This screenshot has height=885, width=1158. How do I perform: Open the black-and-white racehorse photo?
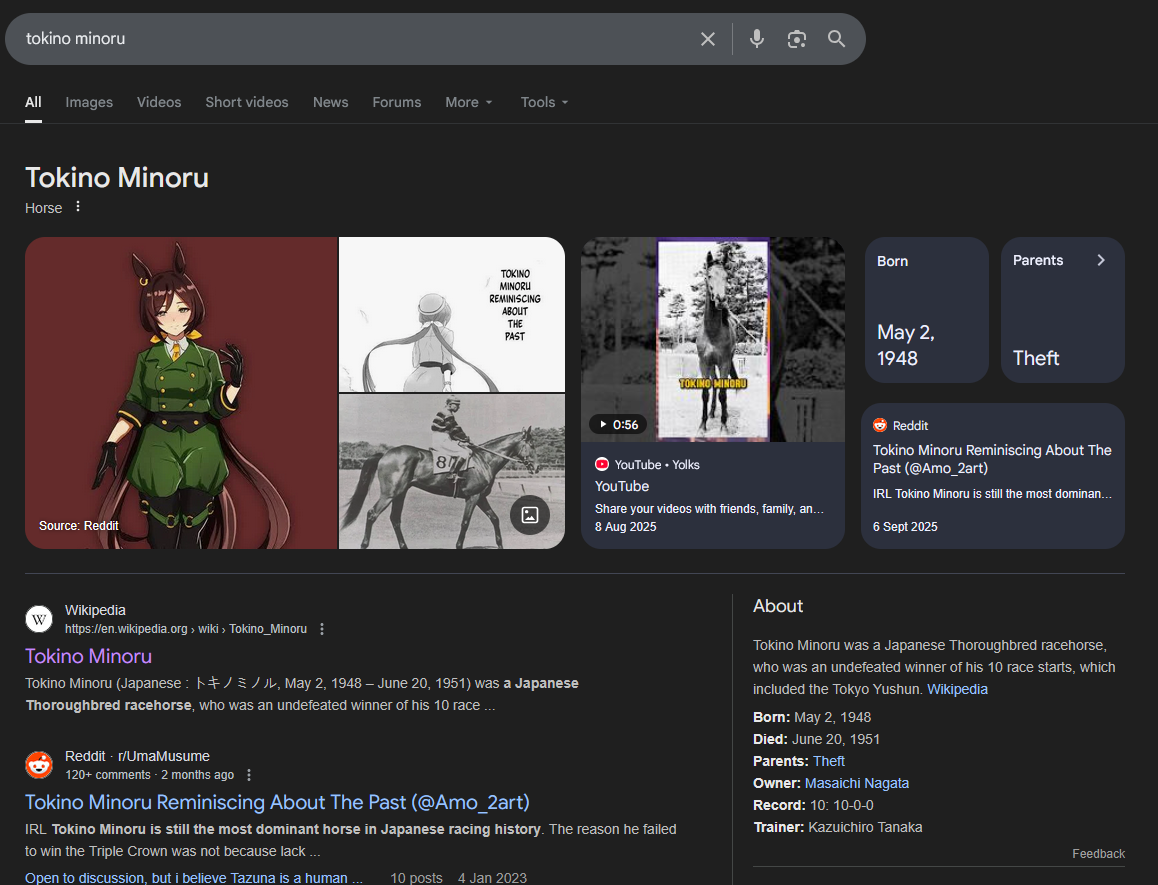[x=451, y=471]
